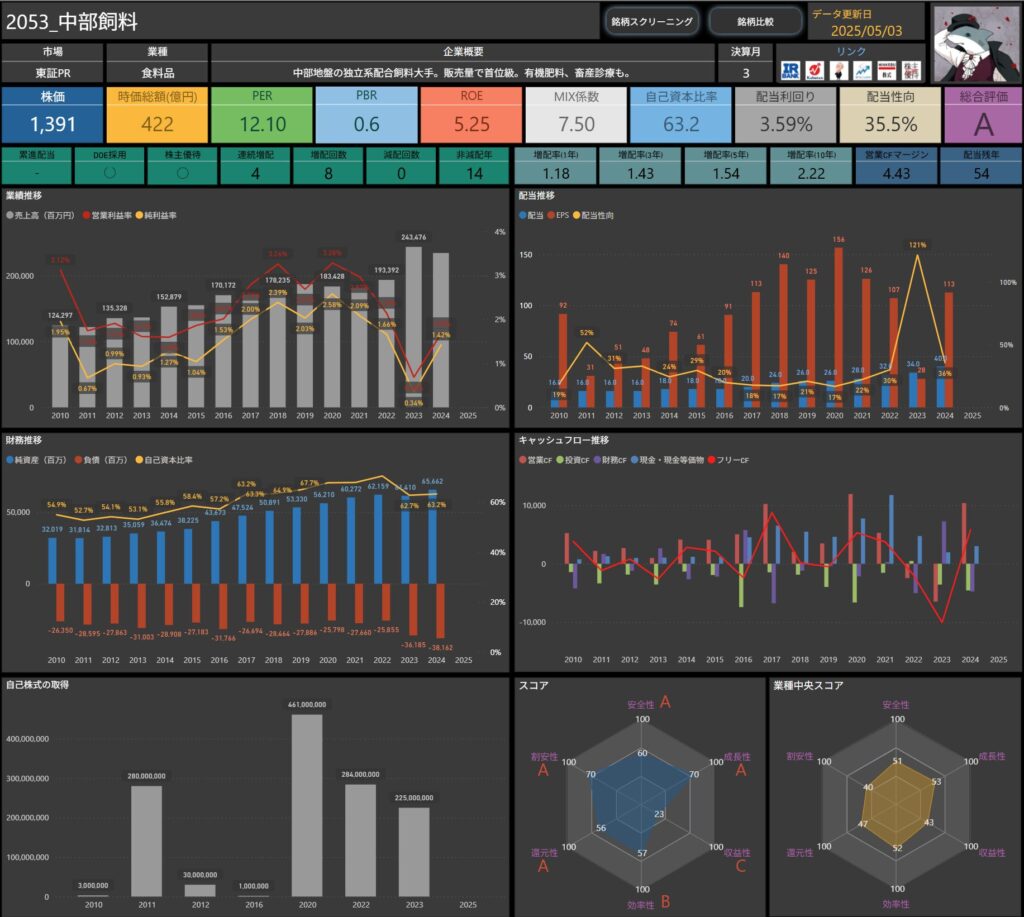The image size is (1024, 917).
Task: Toggle the 投資CF legend entry
Action: (573, 460)
